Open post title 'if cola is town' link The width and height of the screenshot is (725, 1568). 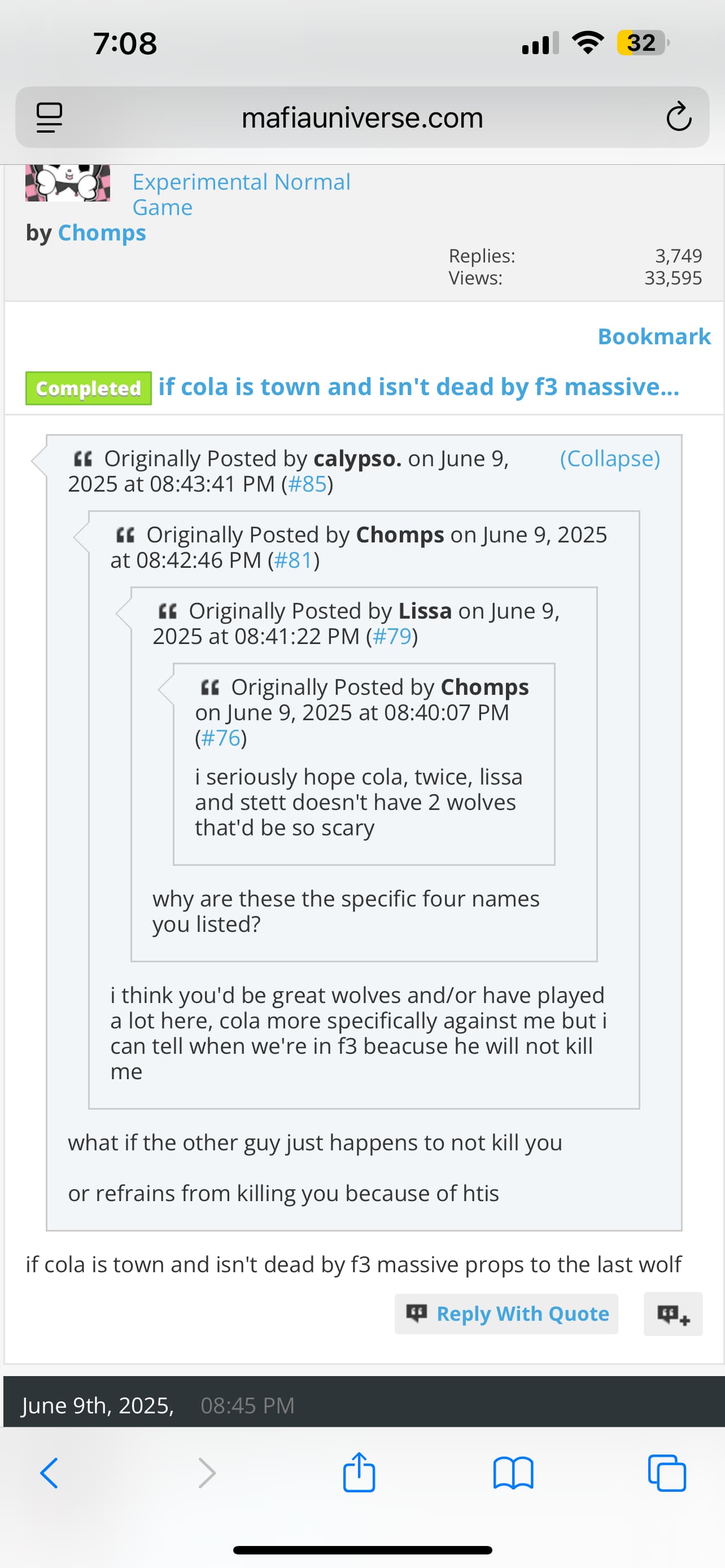click(419, 387)
